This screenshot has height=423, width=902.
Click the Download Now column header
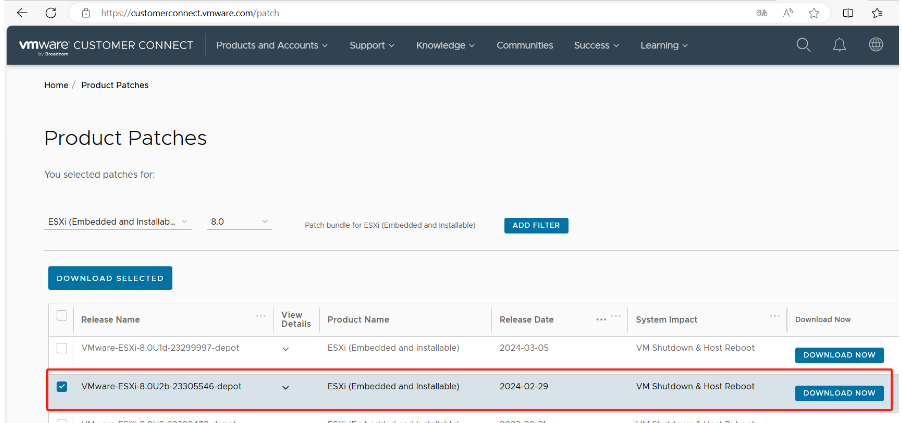[x=823, y=319]
